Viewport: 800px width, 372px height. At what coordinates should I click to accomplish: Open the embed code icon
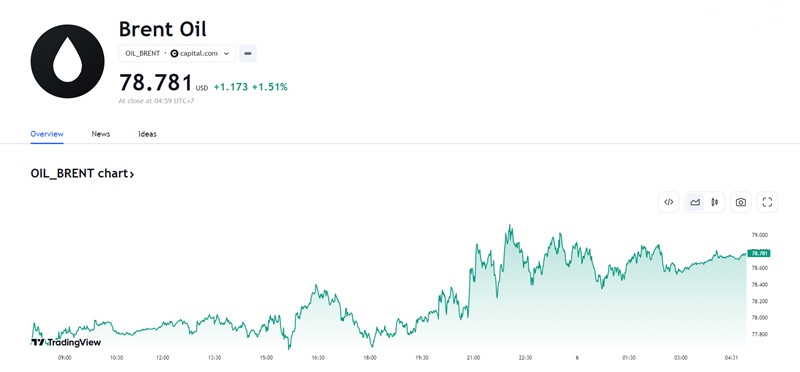(x=668, y=202)
